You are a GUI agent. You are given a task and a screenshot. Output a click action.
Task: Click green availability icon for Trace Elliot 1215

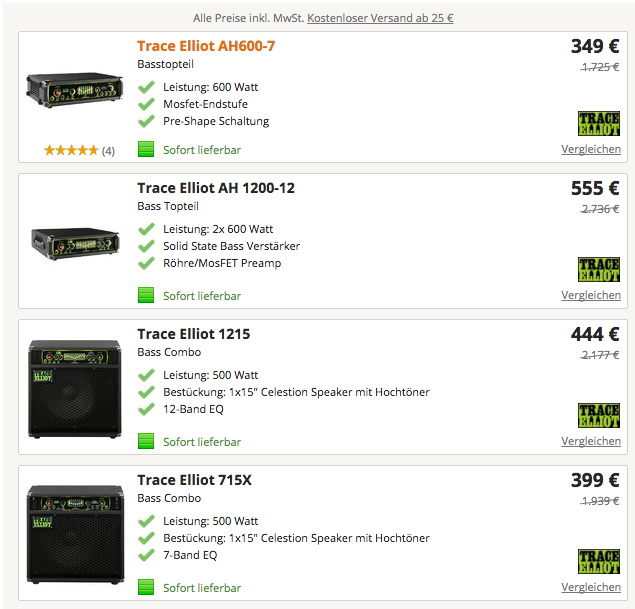tap(146, 442)
